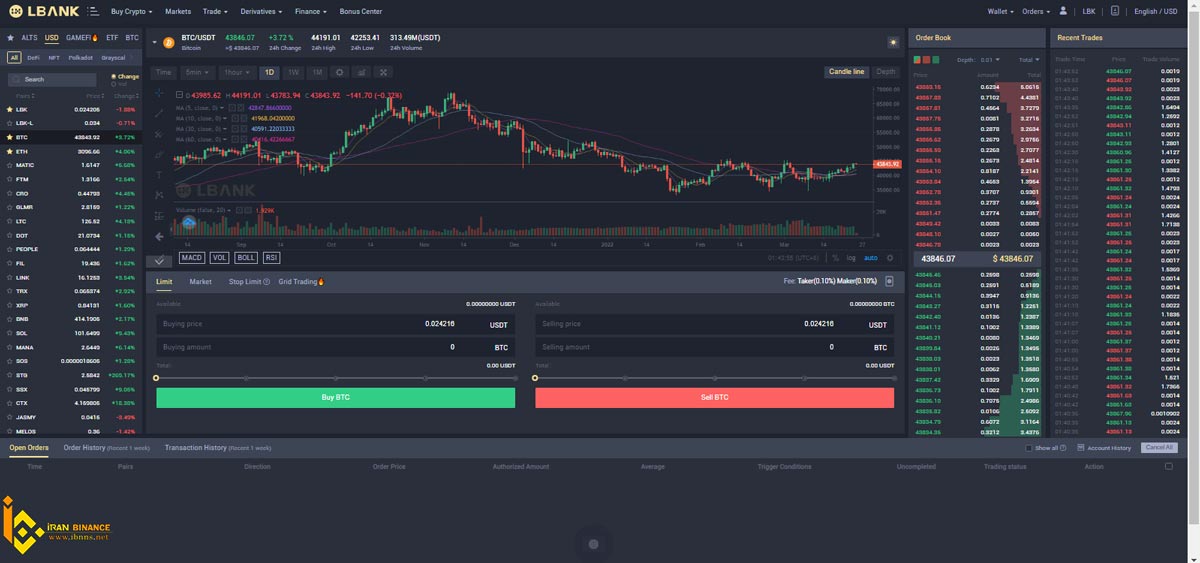The height and width of the screenshot is (563, 1200).
Task: Open the menu icon beside the LBANK logo
Action: [92, 12]
